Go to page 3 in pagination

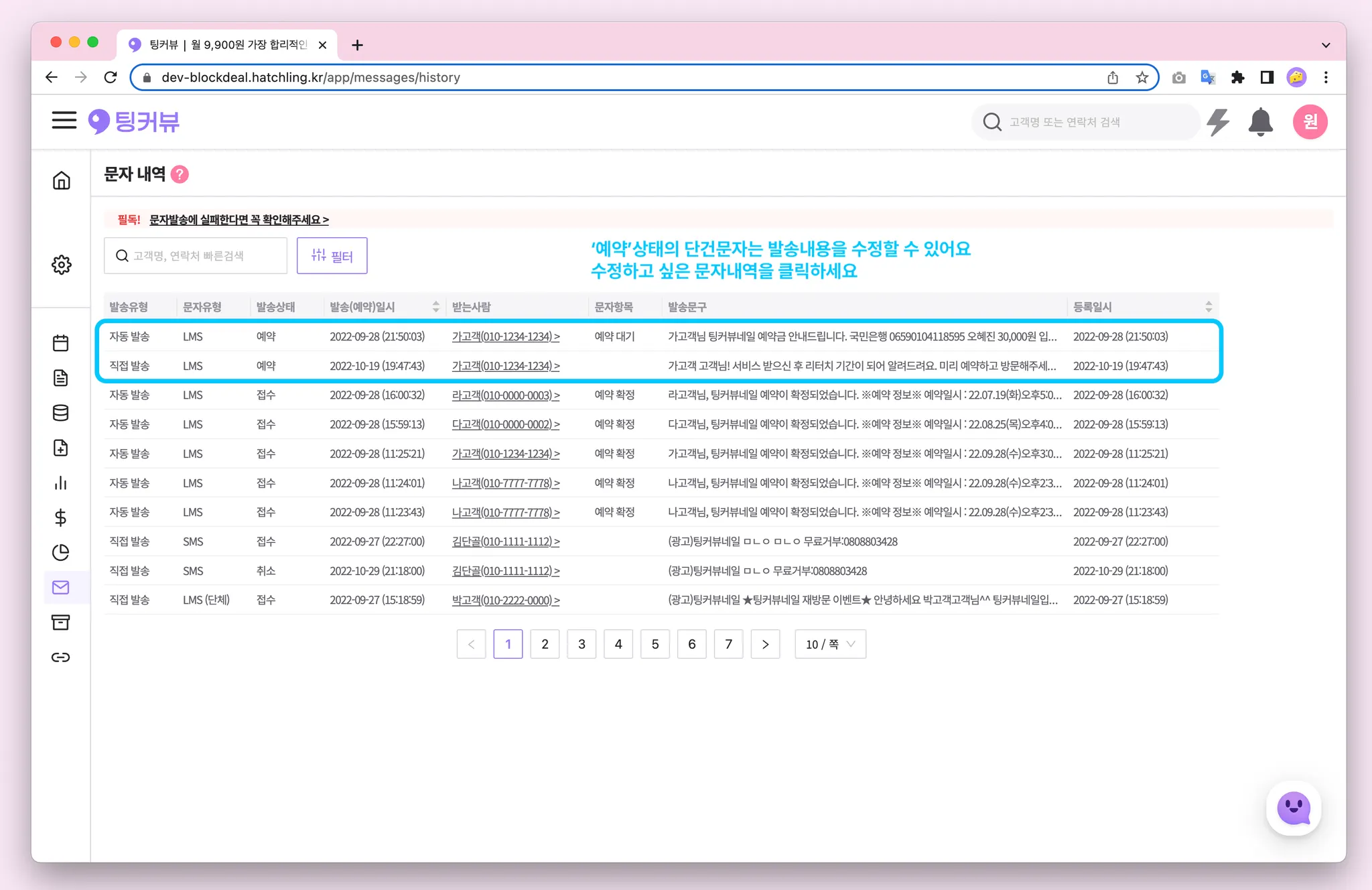(581, 644)
